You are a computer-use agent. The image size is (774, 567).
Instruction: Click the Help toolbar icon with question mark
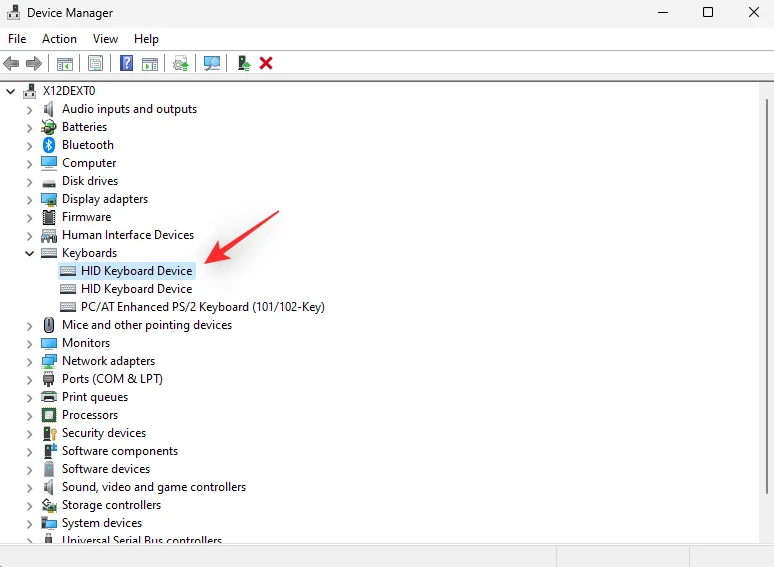click(x=127, y=63)
